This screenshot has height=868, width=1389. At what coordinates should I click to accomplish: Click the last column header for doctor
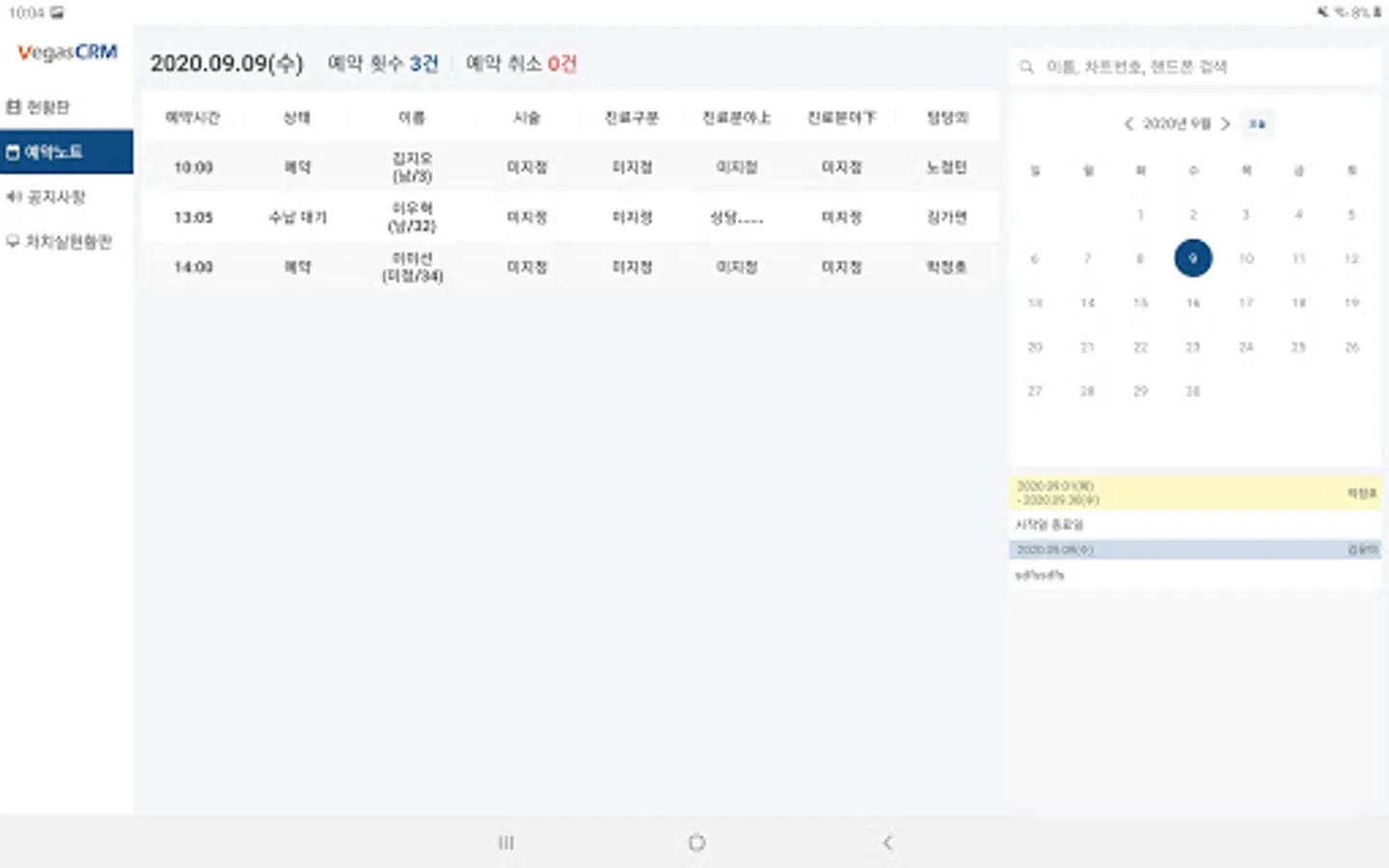coord(947,118)
